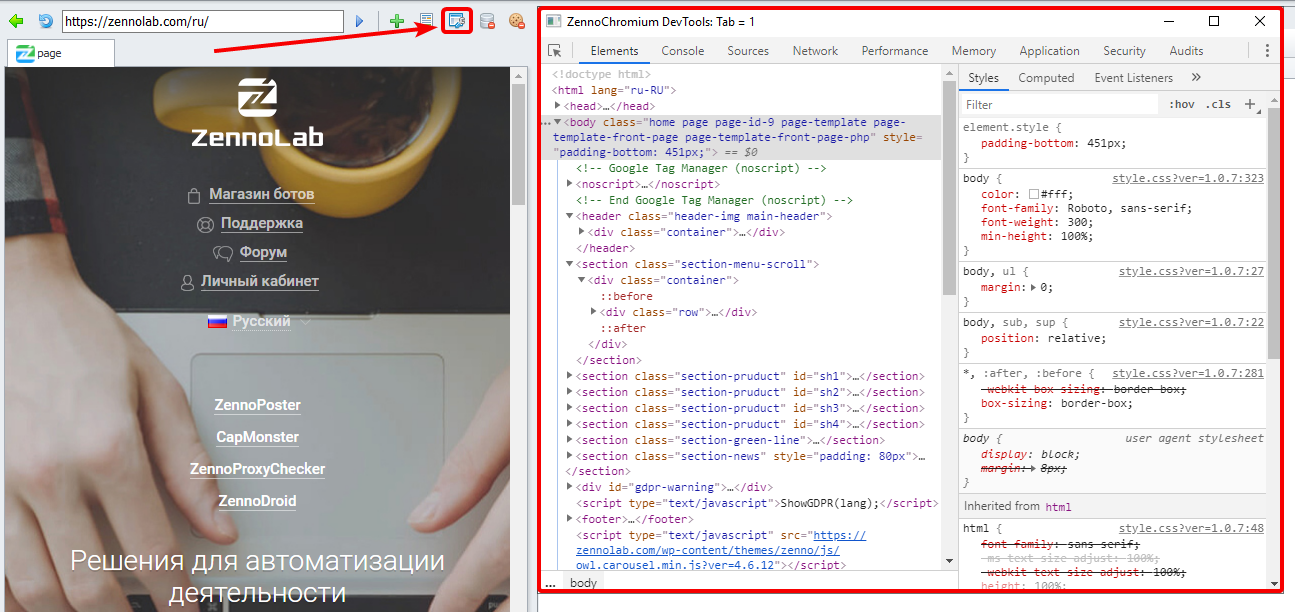Screen dimensions: 1295x612
Task: Expand the section-green-line node
Action: click(569, 440)
